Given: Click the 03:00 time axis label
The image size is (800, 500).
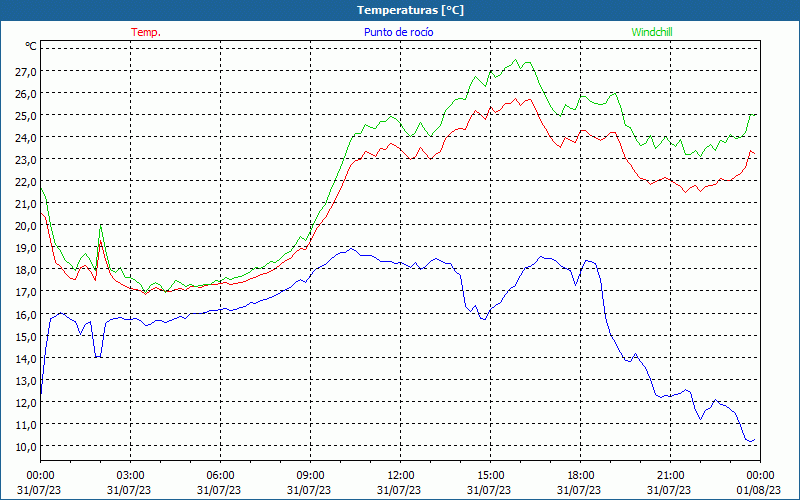Looking at the screenshot, I should (x=131, y=476).
